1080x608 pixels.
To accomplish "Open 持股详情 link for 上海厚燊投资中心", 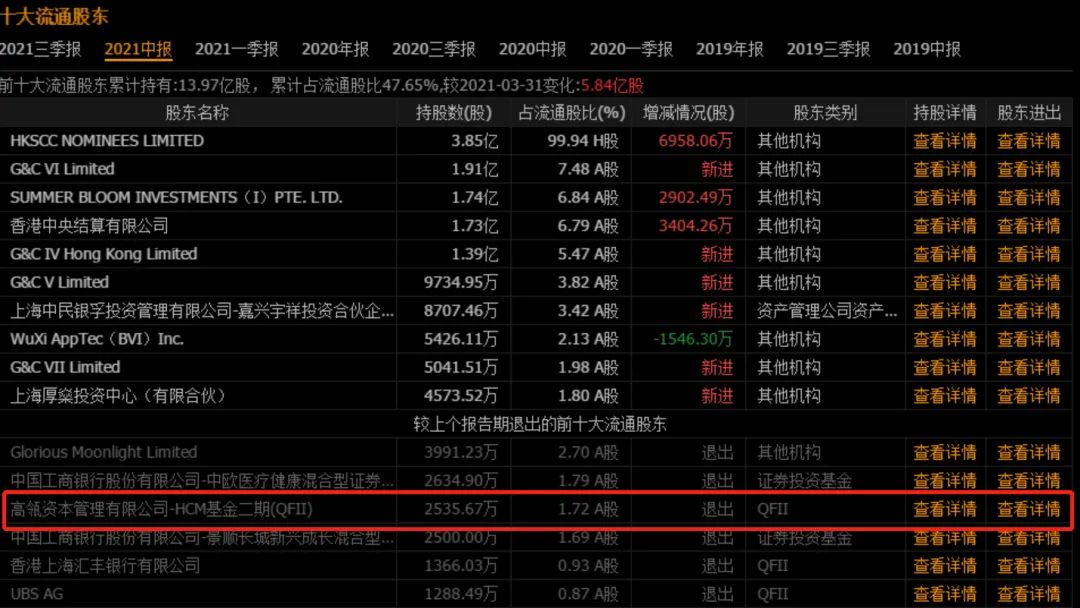I will point(944,396).
